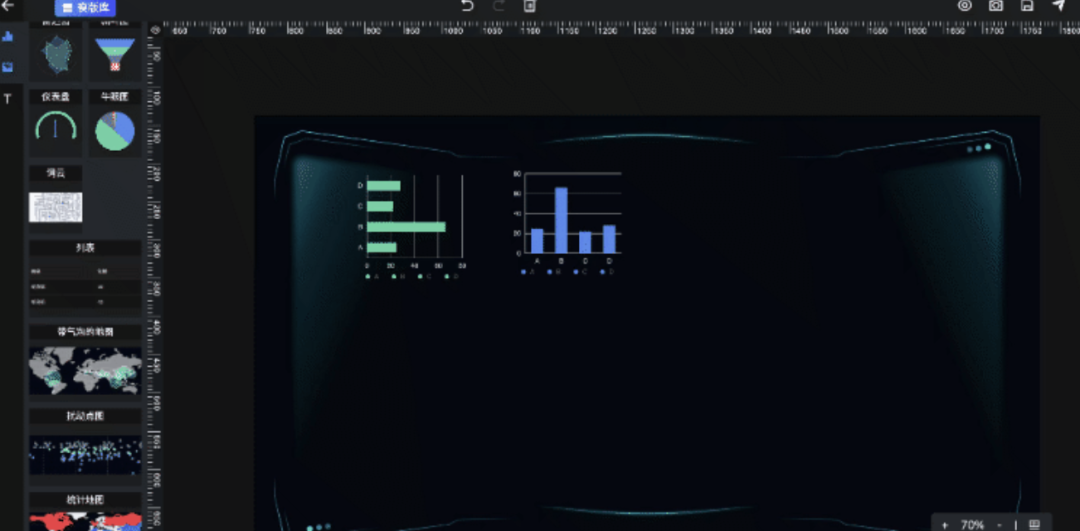Preview the dashboard with eye icon
This screenshot has height=531, width=1080.
(964, 6)
